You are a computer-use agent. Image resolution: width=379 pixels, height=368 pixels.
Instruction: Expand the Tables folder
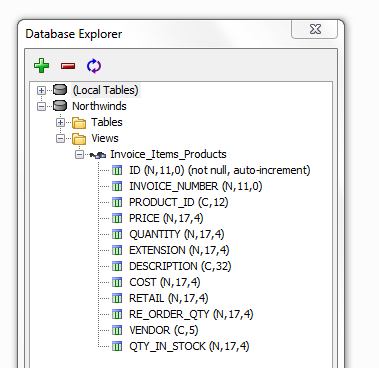click(60, 122)
